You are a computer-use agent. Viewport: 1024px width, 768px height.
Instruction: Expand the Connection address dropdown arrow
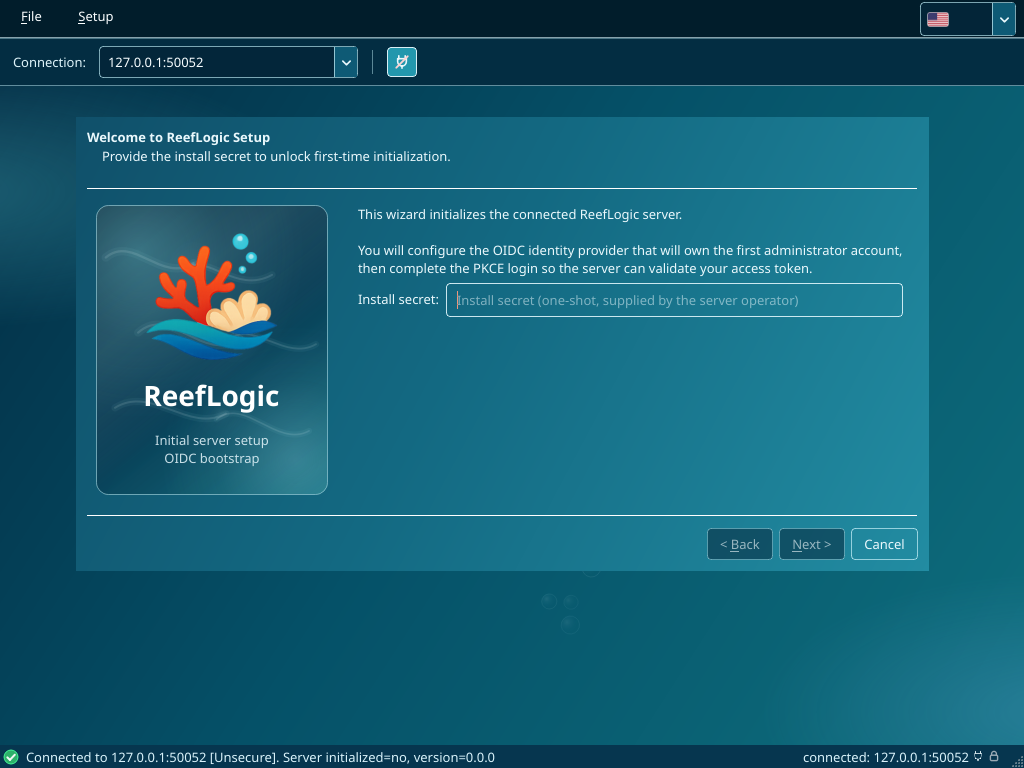tap(346, 62)
